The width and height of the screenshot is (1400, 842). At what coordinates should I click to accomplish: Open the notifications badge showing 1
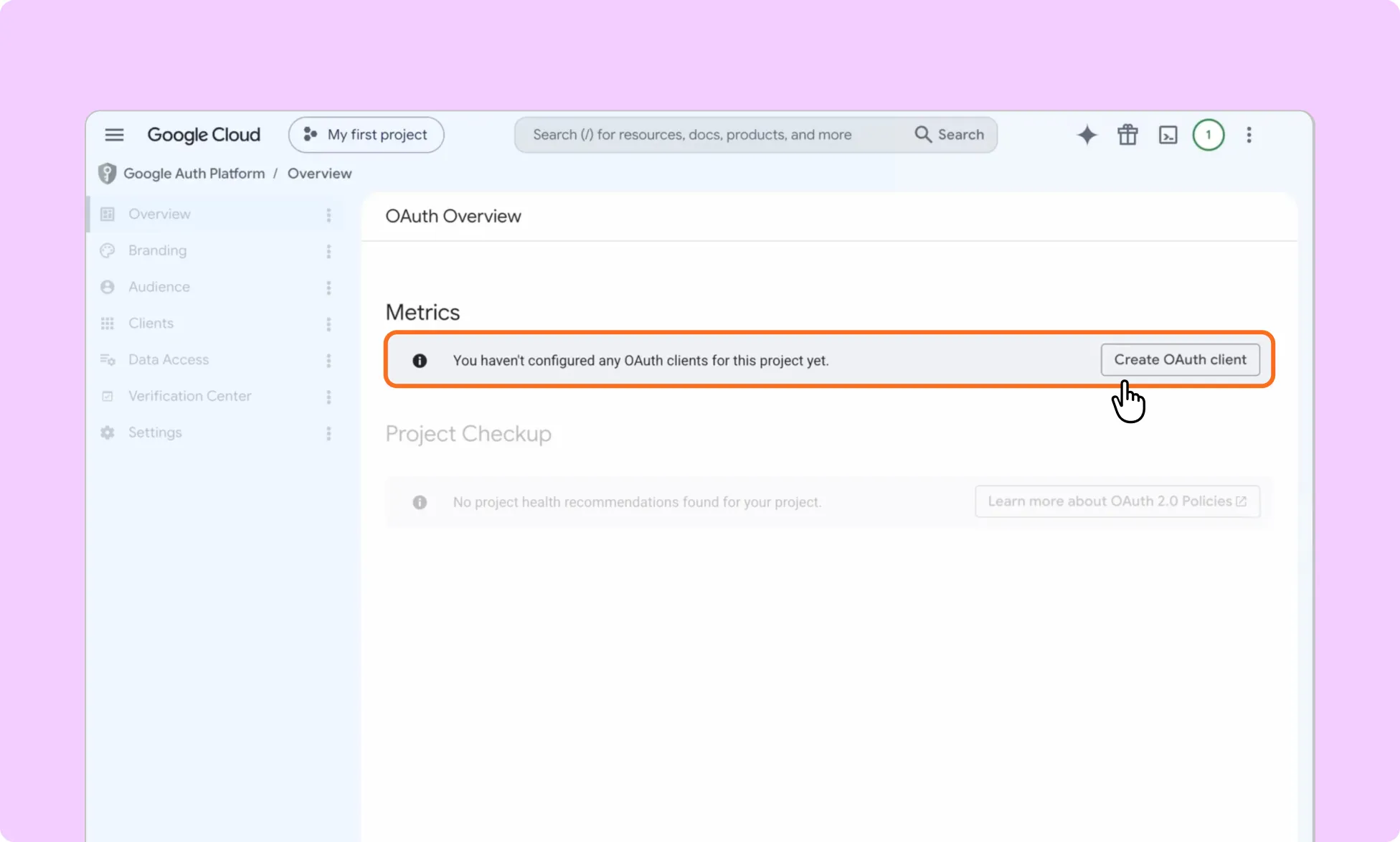click(1209, 135)
